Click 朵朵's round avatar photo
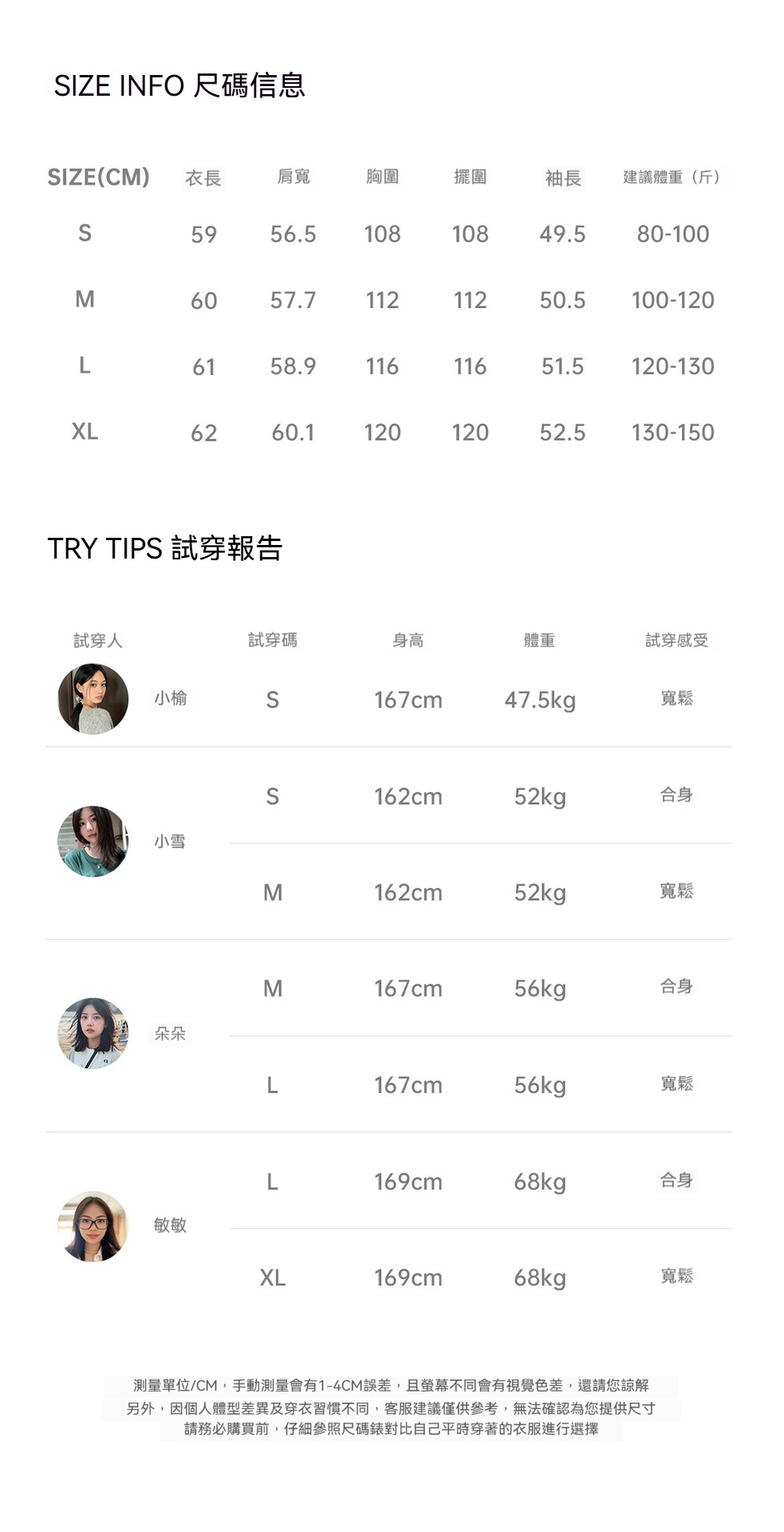Viewport: 784px width, 1532px height. click(x=93, y=1033)
